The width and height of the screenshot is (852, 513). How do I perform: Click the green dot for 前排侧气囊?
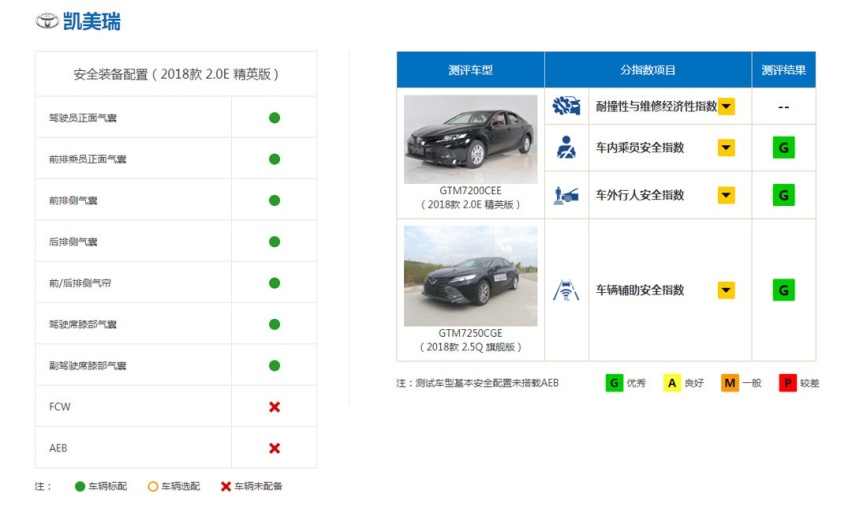coord(274,201)
